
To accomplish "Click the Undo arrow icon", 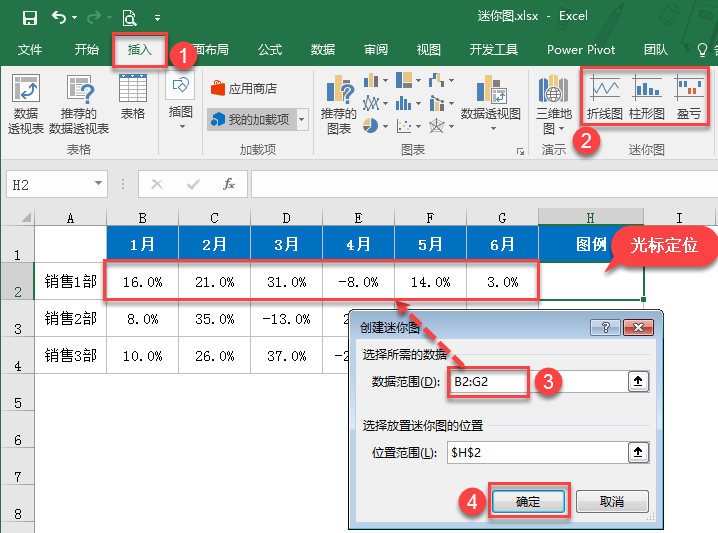I will (59, 17).
